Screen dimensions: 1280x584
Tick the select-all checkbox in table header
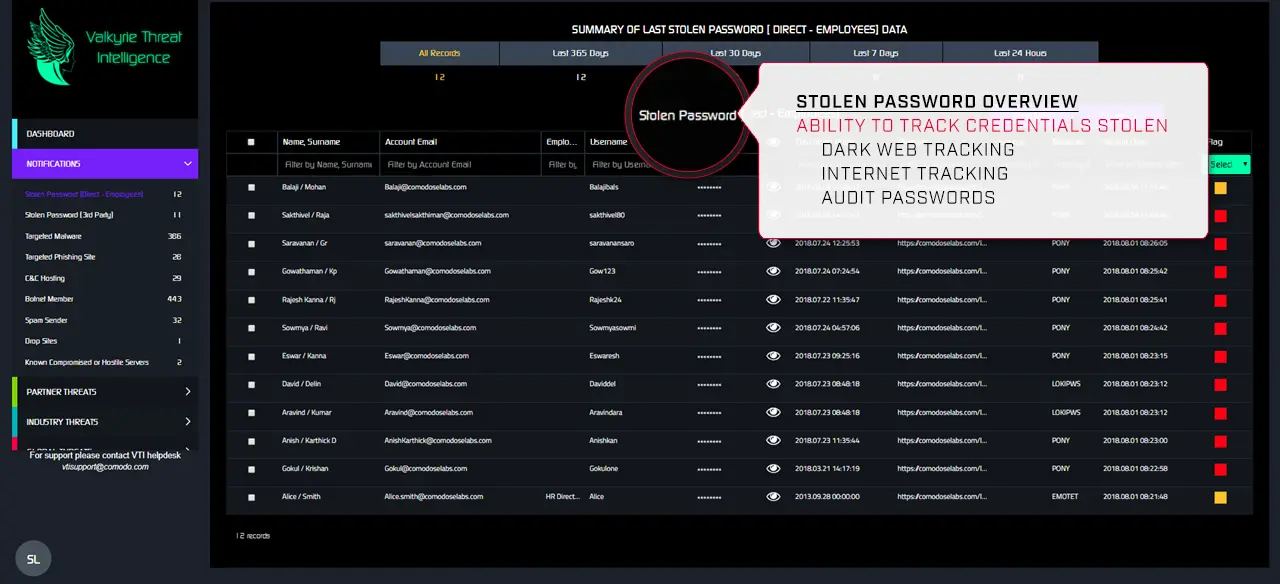coord(251,142)
